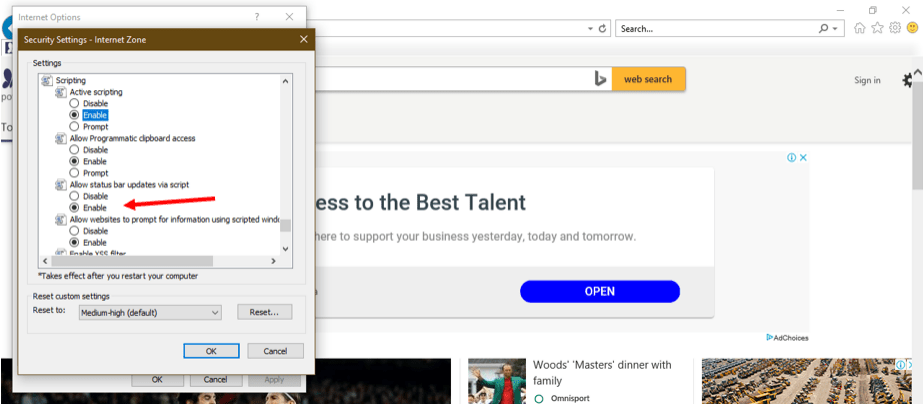Enable status bar updates via script
923x404 pixels.
(x=74, y=208)
